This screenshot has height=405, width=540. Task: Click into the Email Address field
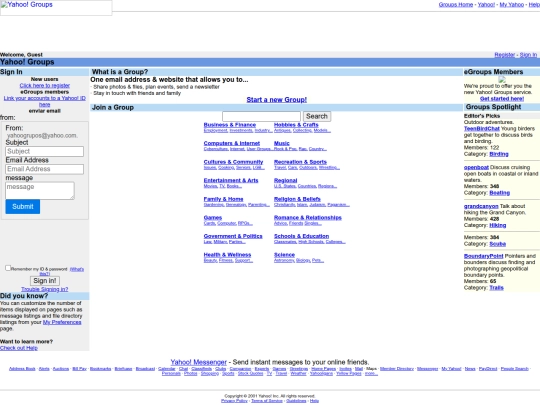tap(44, 169)
